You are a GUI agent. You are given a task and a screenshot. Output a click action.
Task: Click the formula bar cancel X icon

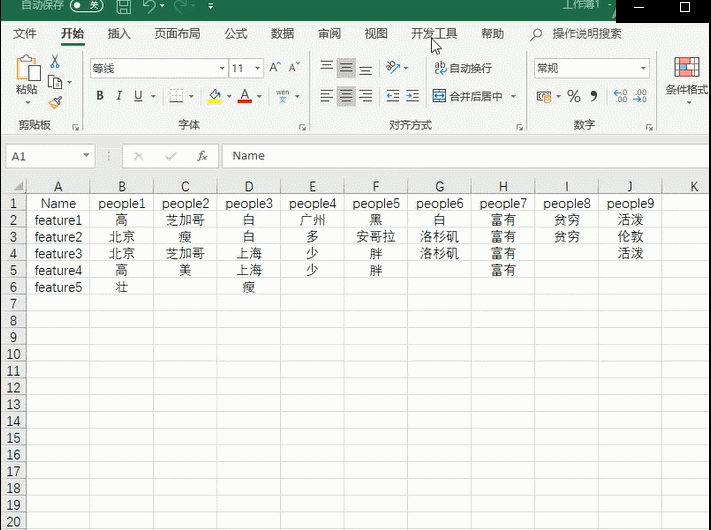click(x=139, y=157)
